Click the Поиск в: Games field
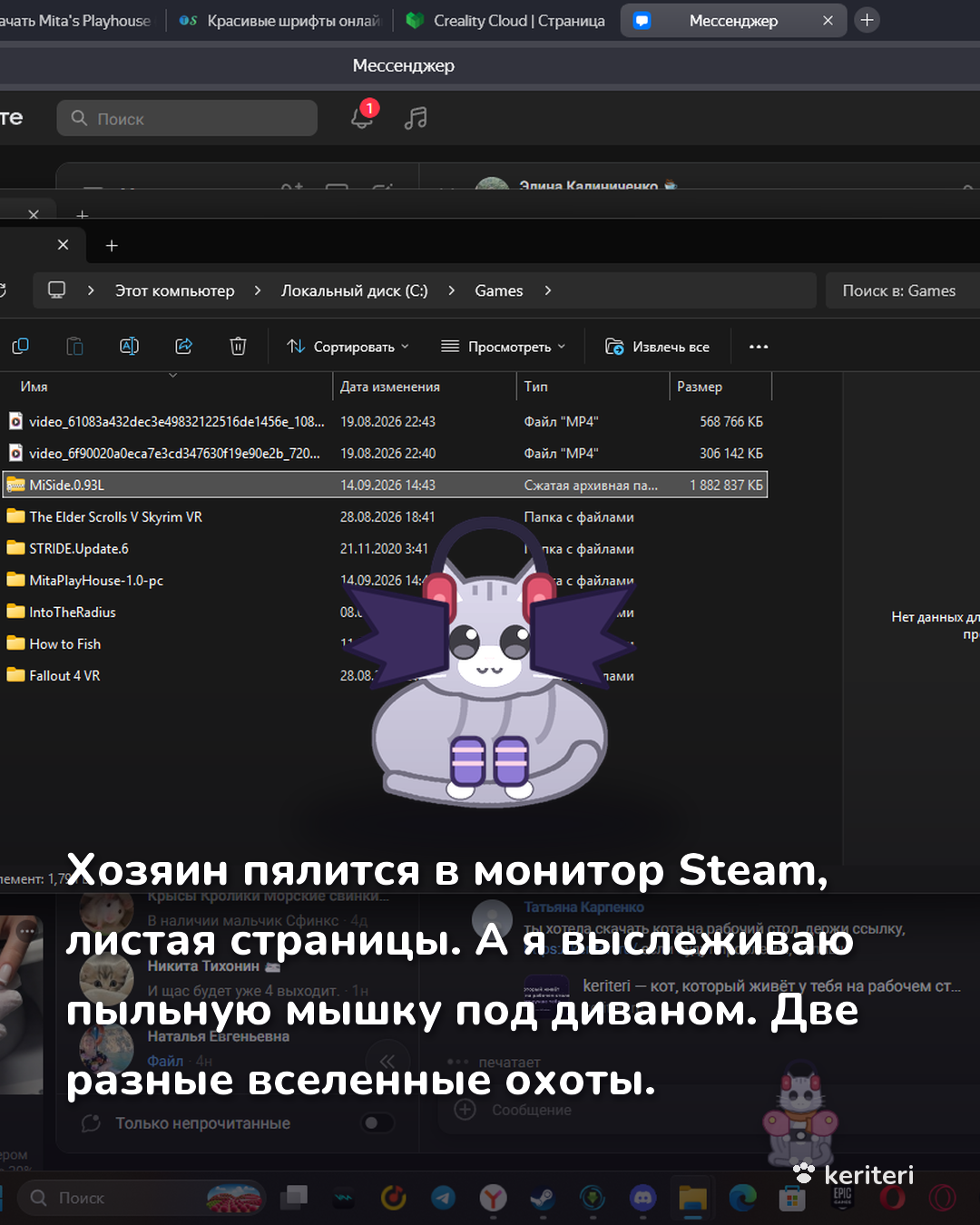 [x=902, y=290]
